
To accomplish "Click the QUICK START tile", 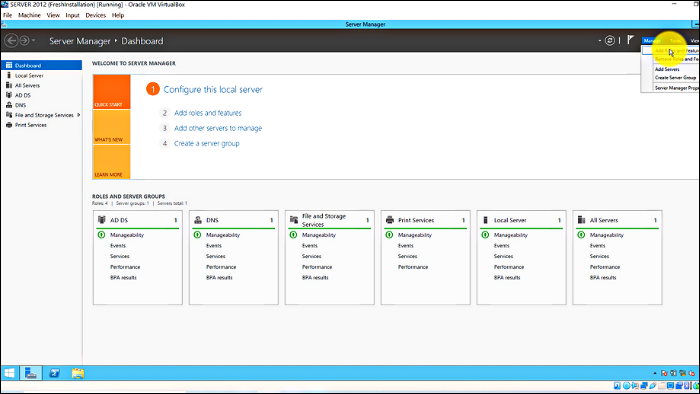I will pos(112,92).
